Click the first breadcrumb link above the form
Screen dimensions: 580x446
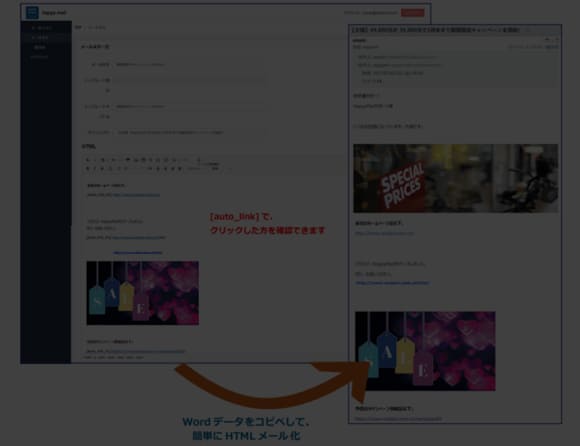tap(78, 27)
